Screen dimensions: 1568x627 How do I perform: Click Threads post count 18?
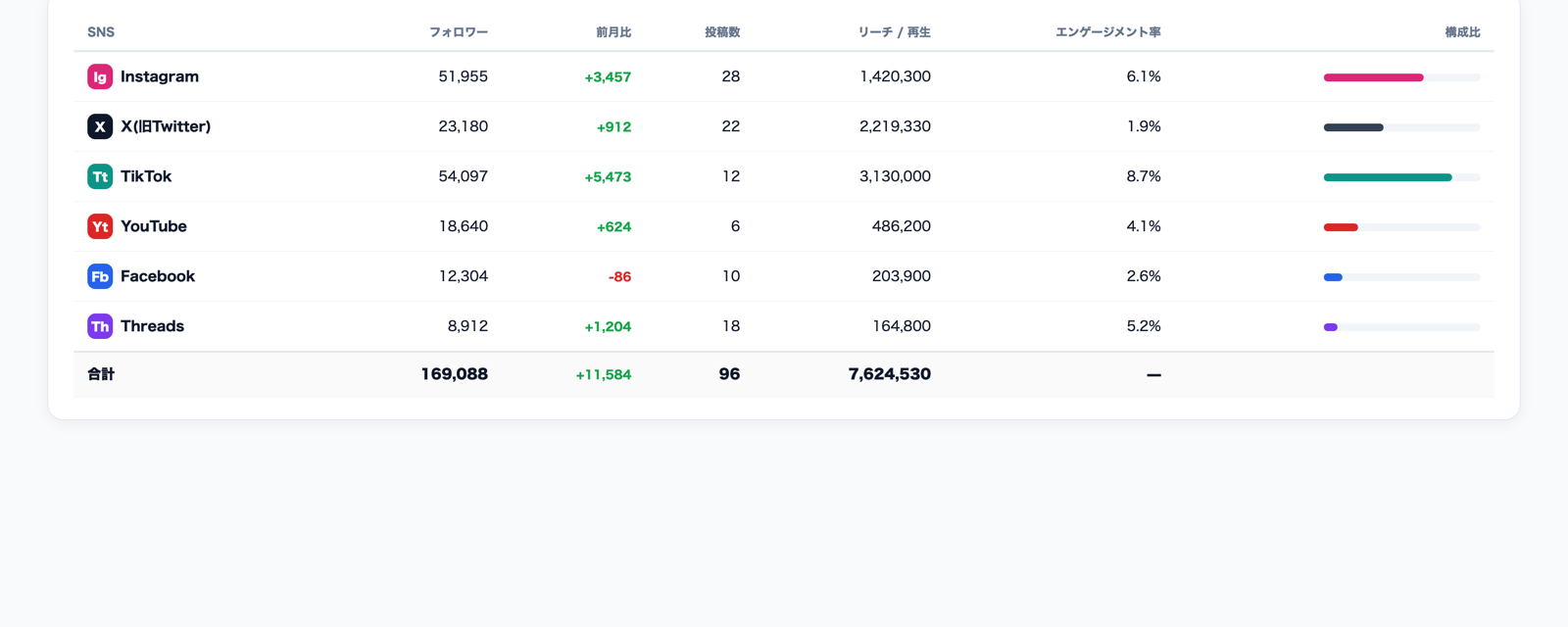731,326
